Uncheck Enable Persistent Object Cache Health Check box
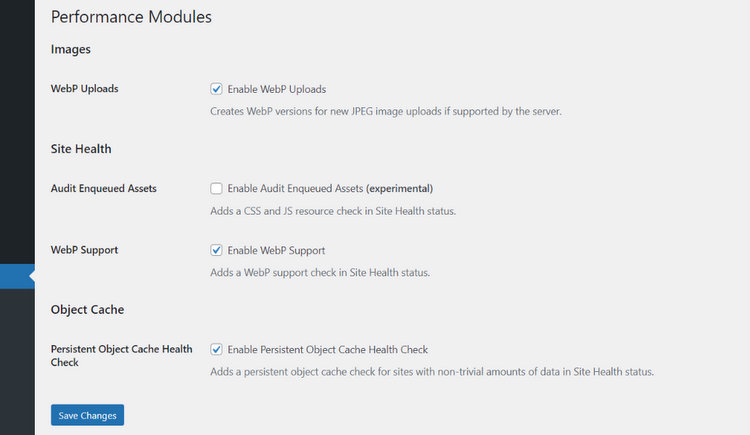The width and height of the screenshot is (750, 435). 216,349
